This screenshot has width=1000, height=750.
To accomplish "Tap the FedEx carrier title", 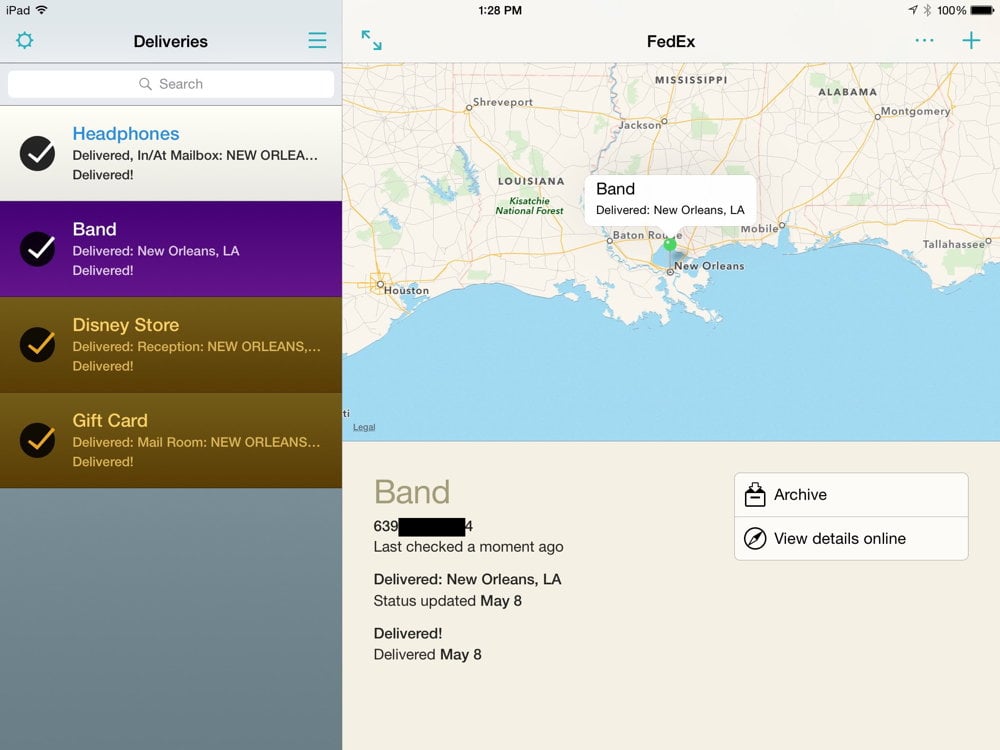I will [x=671, y=41].
